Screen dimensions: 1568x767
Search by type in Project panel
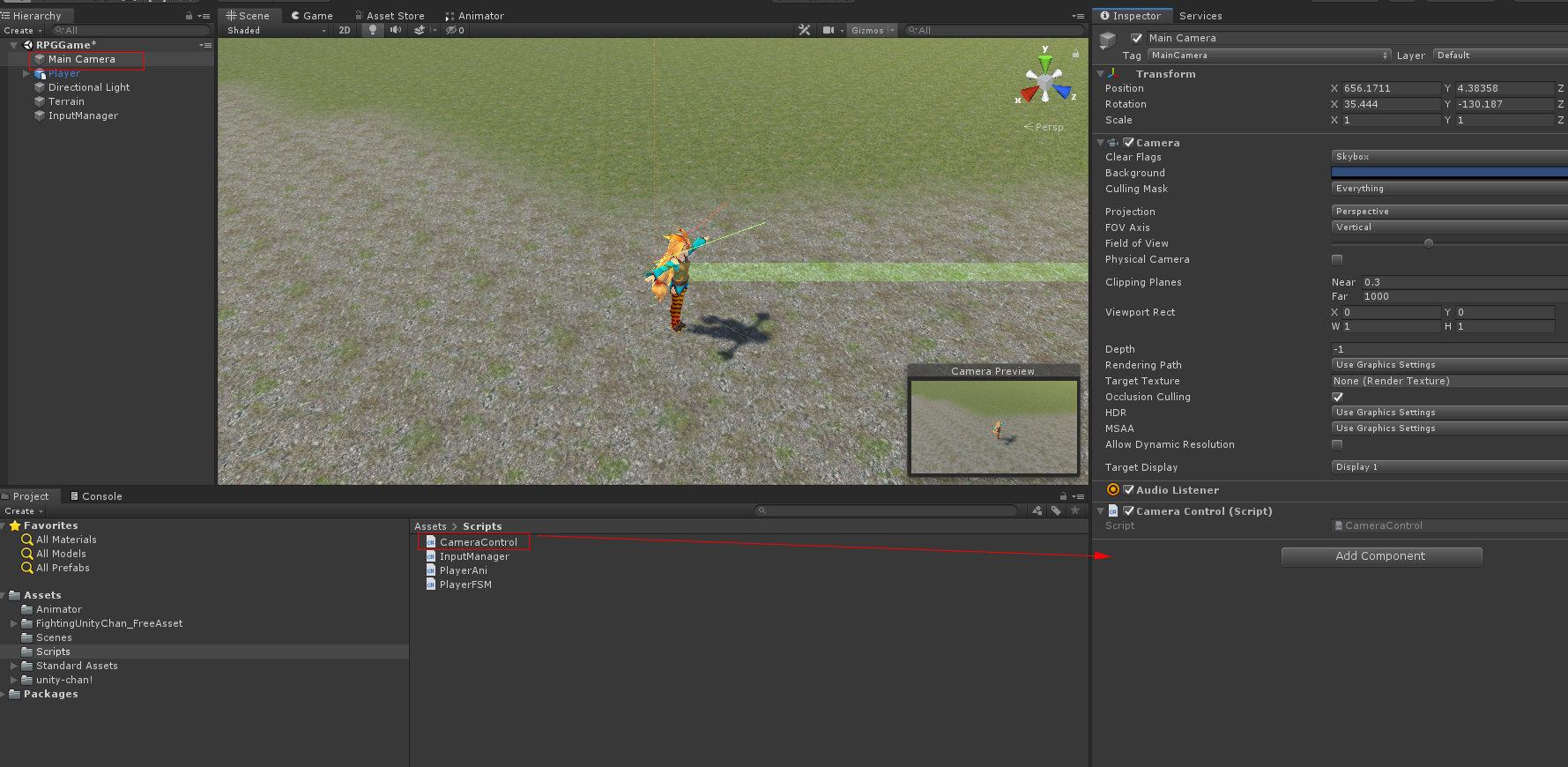tap(1037, 510)
